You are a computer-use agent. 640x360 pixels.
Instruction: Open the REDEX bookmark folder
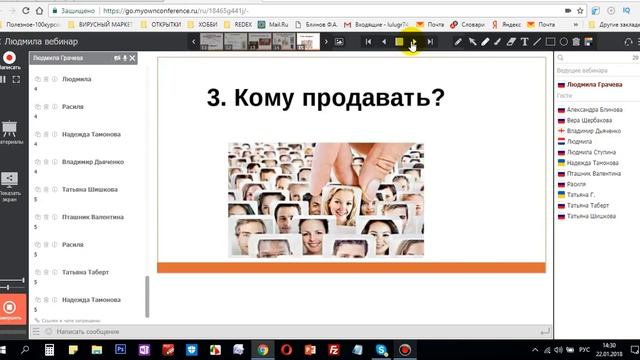pyautogui.click(x=238, y=24)
